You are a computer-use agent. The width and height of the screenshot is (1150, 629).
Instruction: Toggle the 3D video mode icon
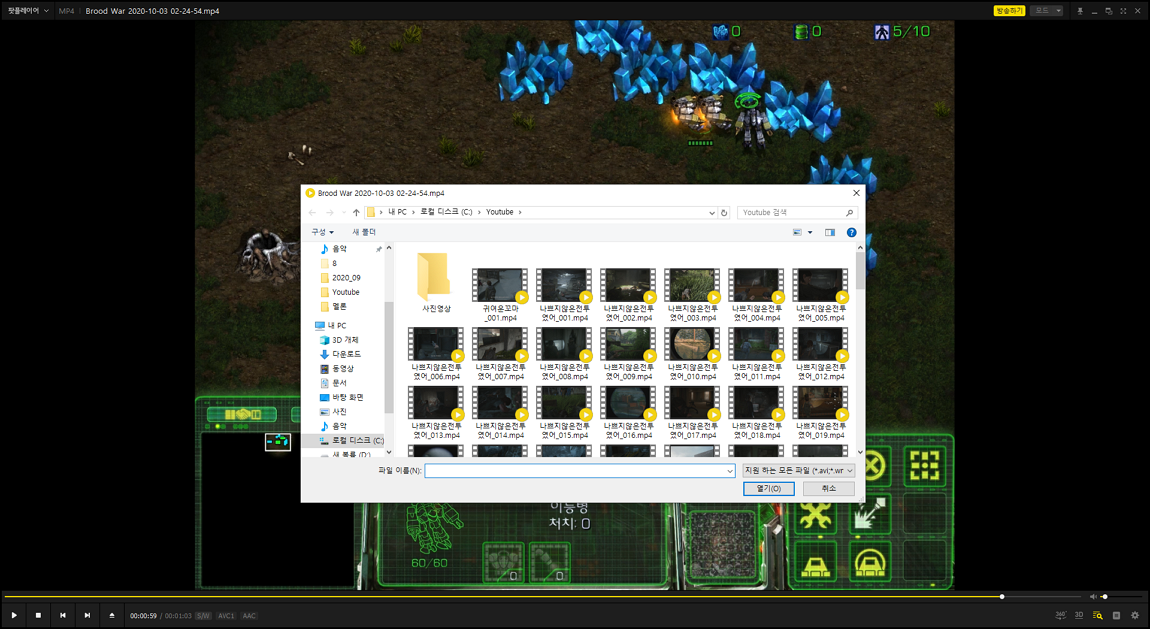click(x=1079, y=615)
